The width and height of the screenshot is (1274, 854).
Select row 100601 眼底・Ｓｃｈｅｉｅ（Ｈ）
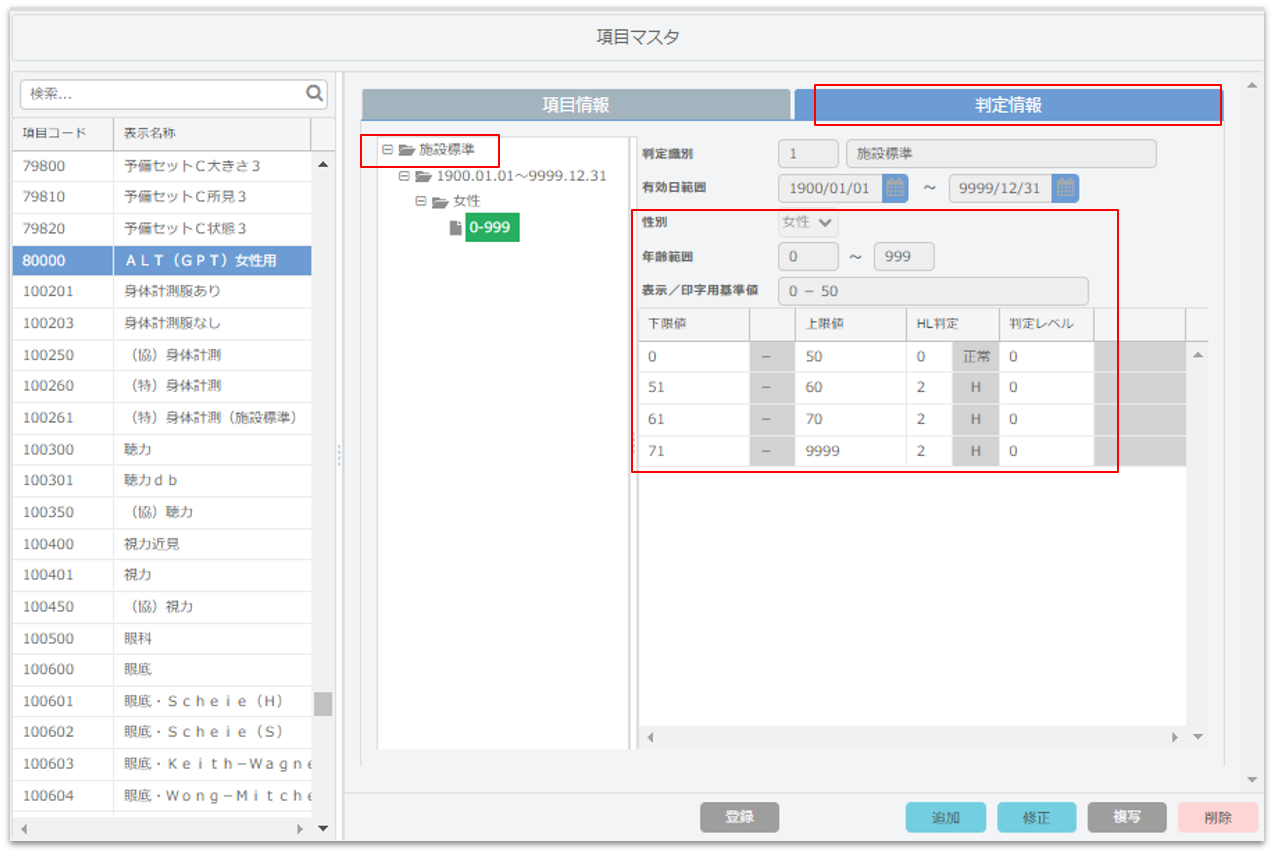(x=162, y=701)
